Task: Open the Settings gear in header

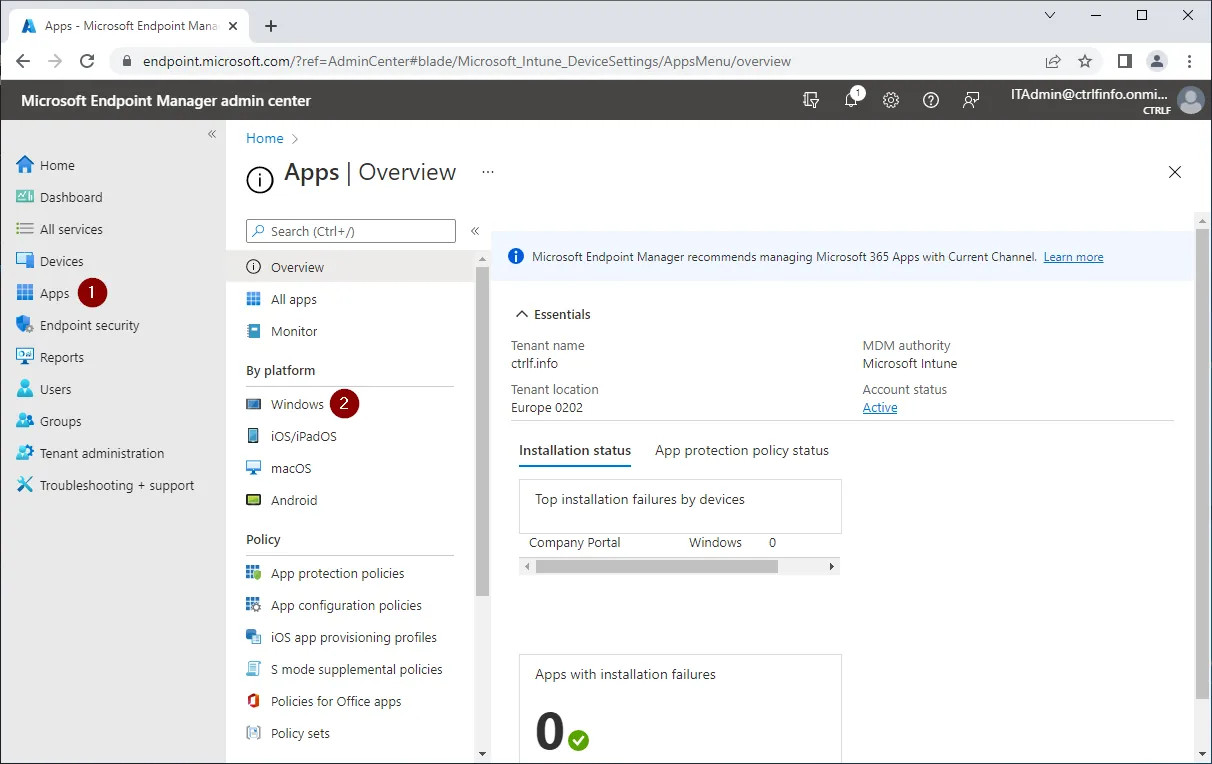Action: [x=891, y=100]
